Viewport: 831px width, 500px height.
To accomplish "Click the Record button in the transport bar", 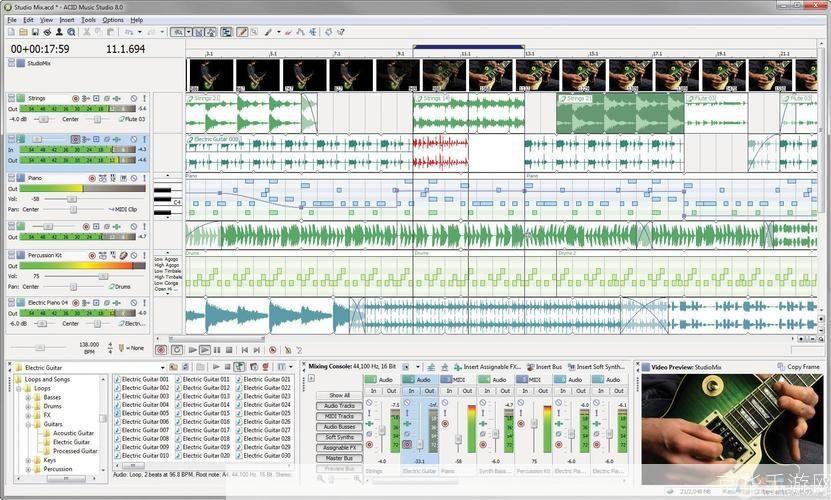I will 161,350.
